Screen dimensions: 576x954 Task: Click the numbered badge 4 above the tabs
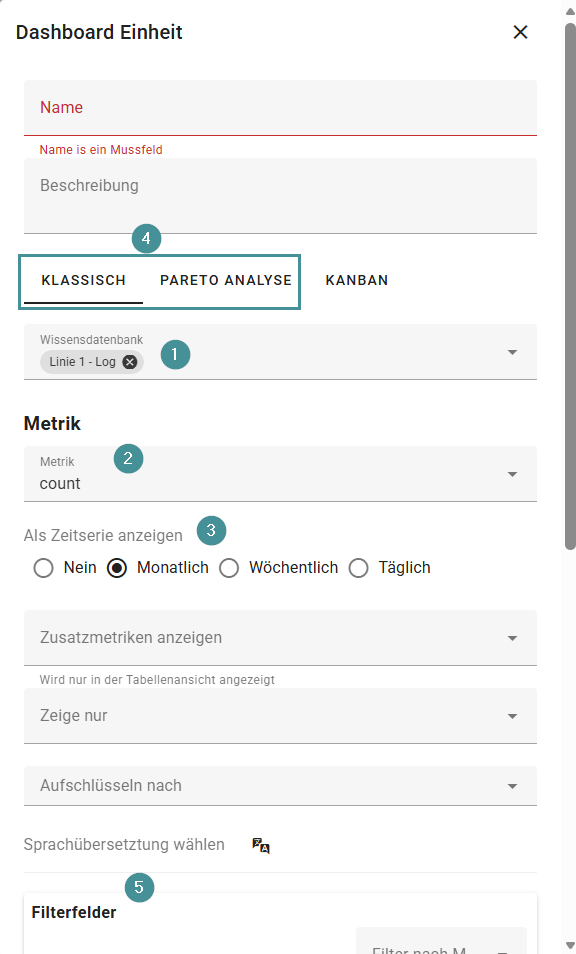147,239
